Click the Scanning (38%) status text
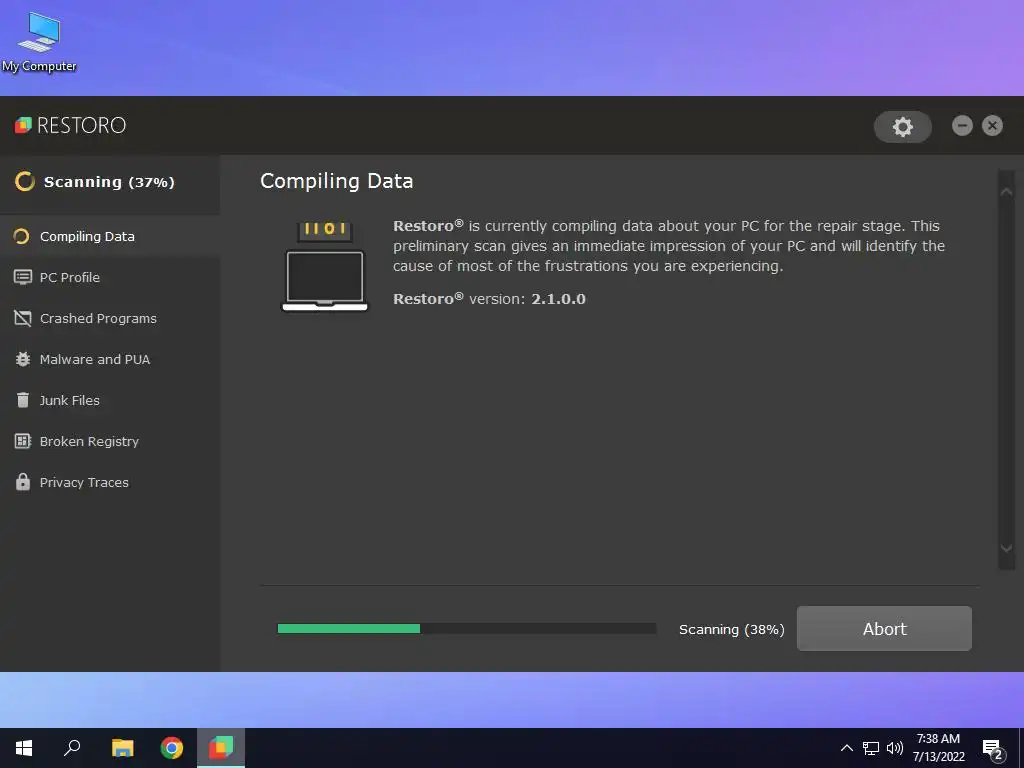 731,630
